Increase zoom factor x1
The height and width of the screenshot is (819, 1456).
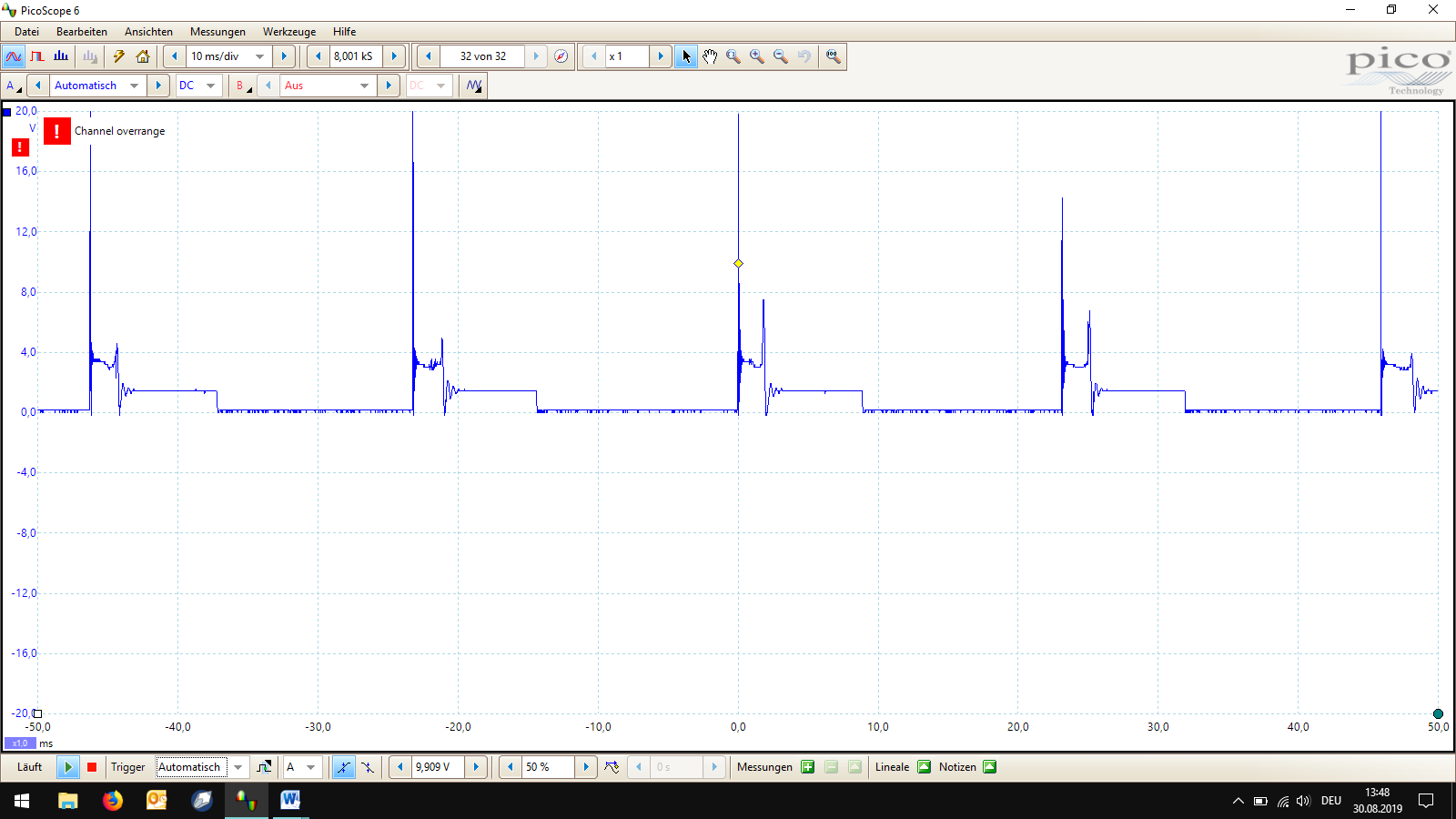[661, 56]
